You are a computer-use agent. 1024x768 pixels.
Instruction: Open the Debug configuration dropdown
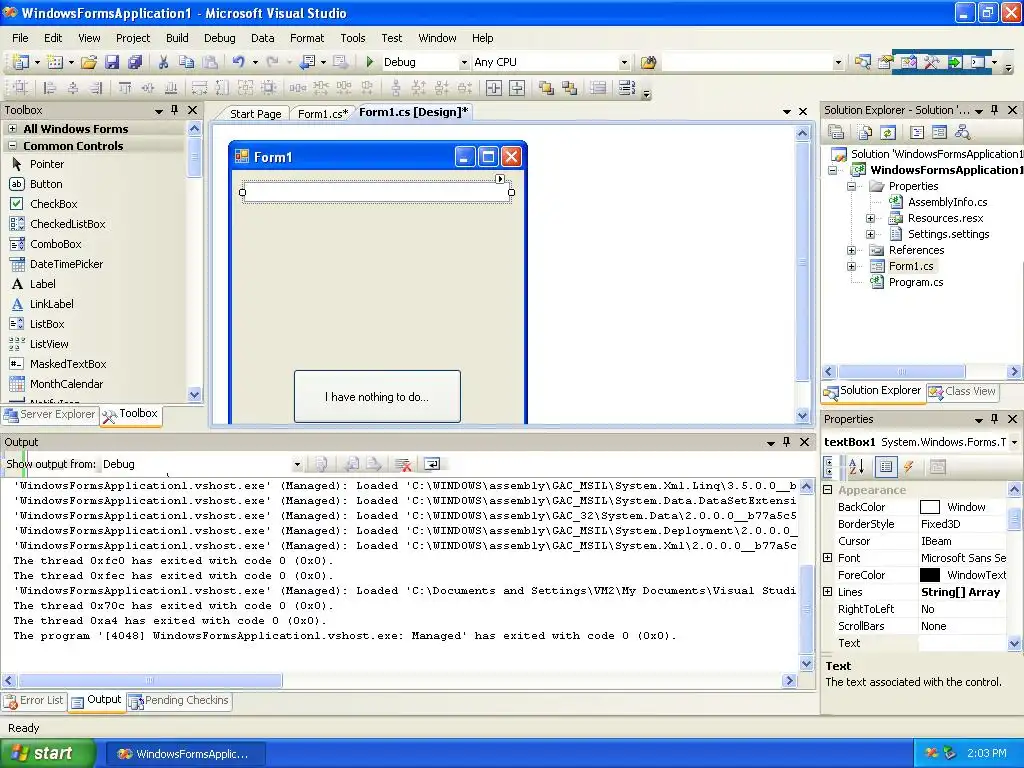464,63
